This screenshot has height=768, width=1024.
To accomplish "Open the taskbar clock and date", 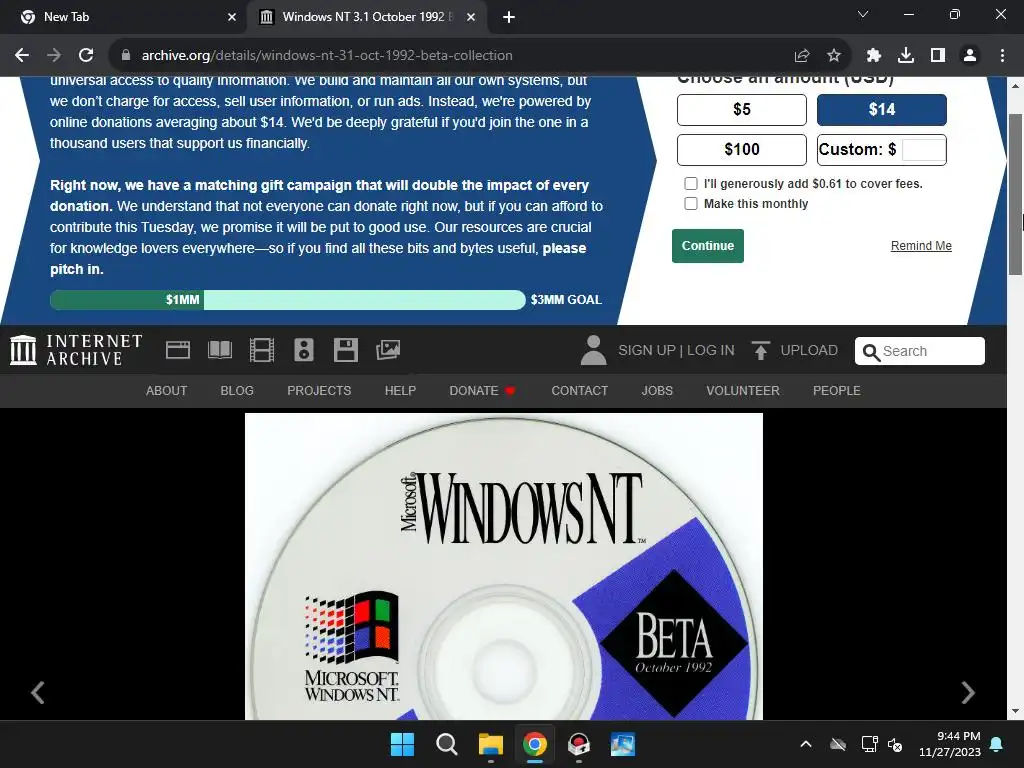I will coord(950,744).
